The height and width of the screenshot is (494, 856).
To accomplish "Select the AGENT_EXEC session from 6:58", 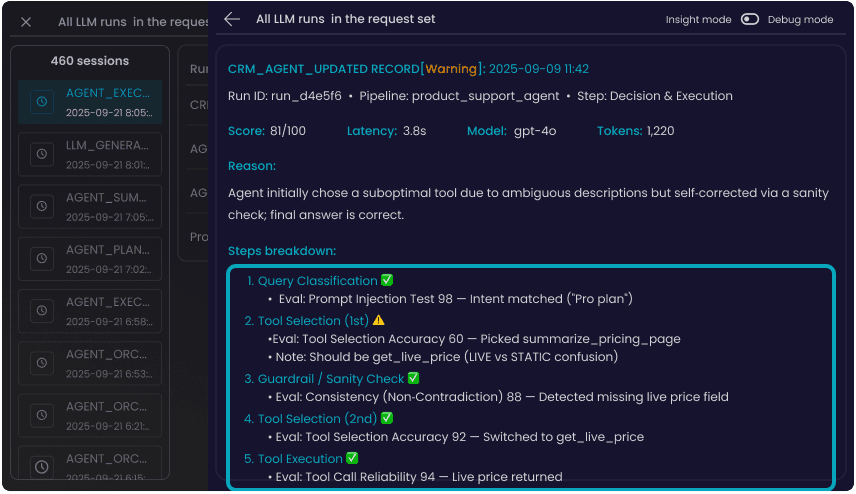I will coord(108,310).
